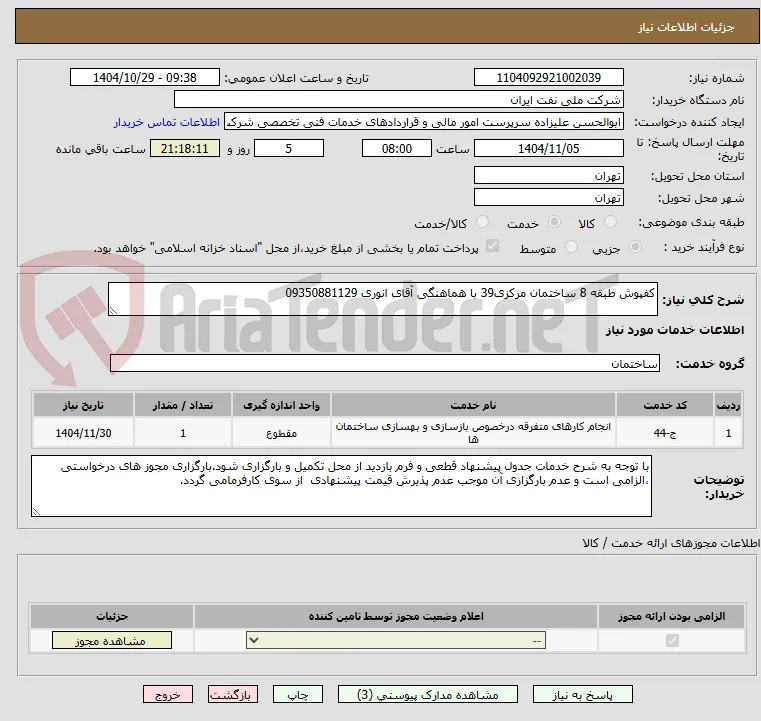This screenshot has width=761, height=721.
Task: Click the days remaining field 5
Action: 289,148
